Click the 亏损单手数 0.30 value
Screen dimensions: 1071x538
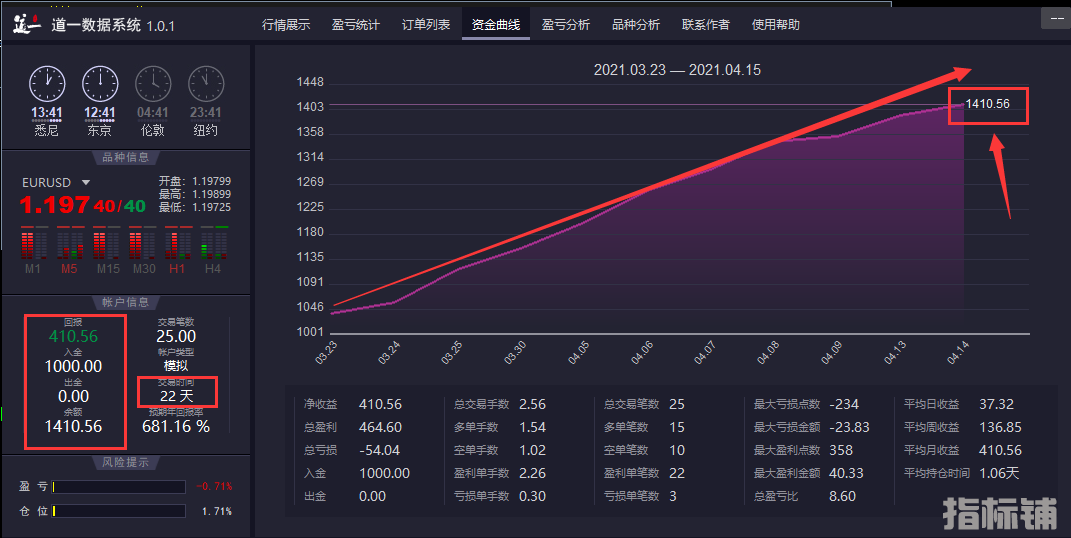pyautogui.click(x=532, y=496)
